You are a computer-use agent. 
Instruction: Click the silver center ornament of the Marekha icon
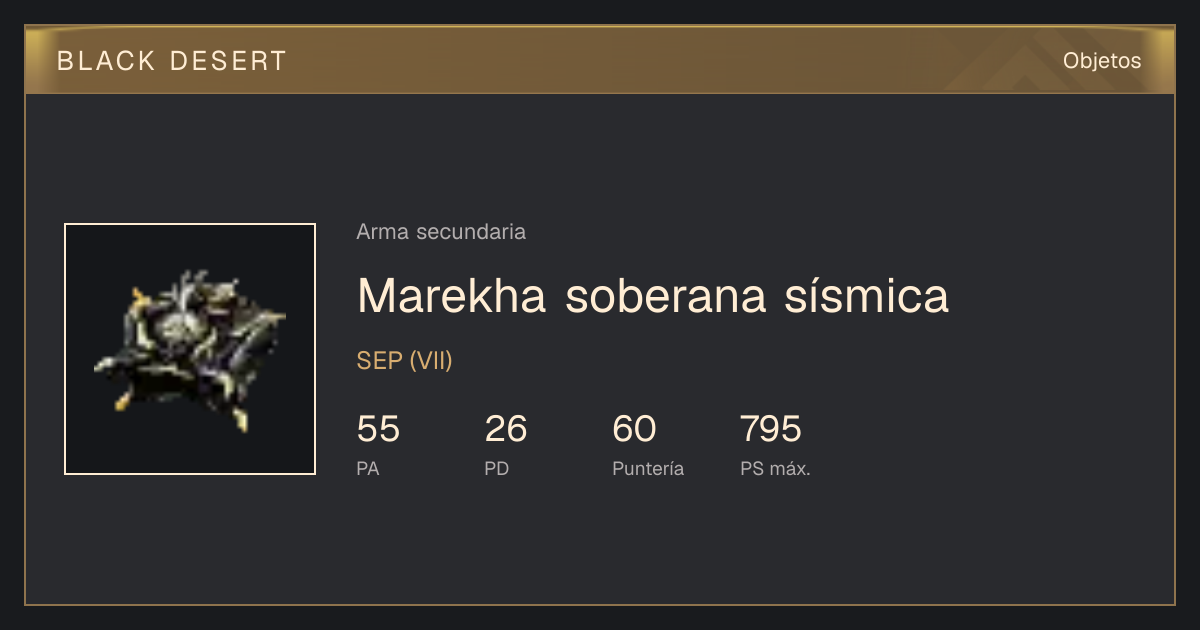click(x=182, y=325)
